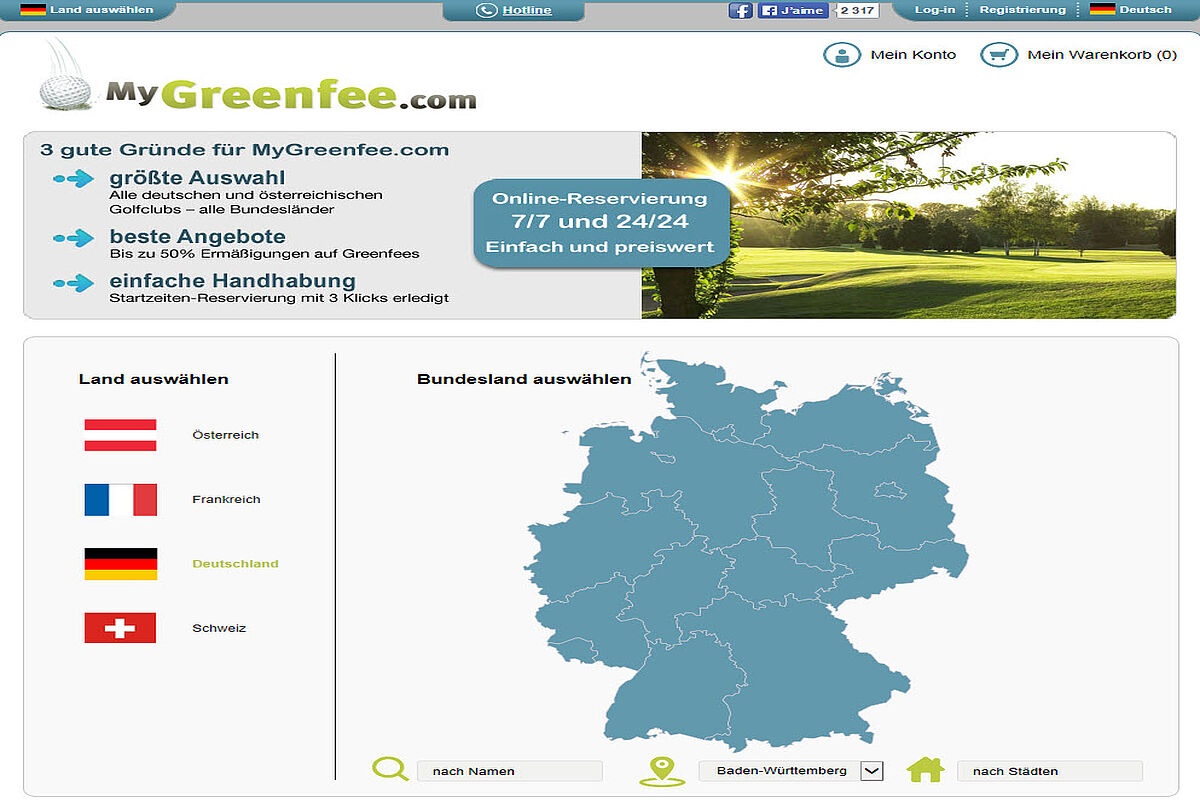This screenshot has width=1200, height=800.
Task: Click the Facebook logo icon in top bar
Action: coord(740,11)
